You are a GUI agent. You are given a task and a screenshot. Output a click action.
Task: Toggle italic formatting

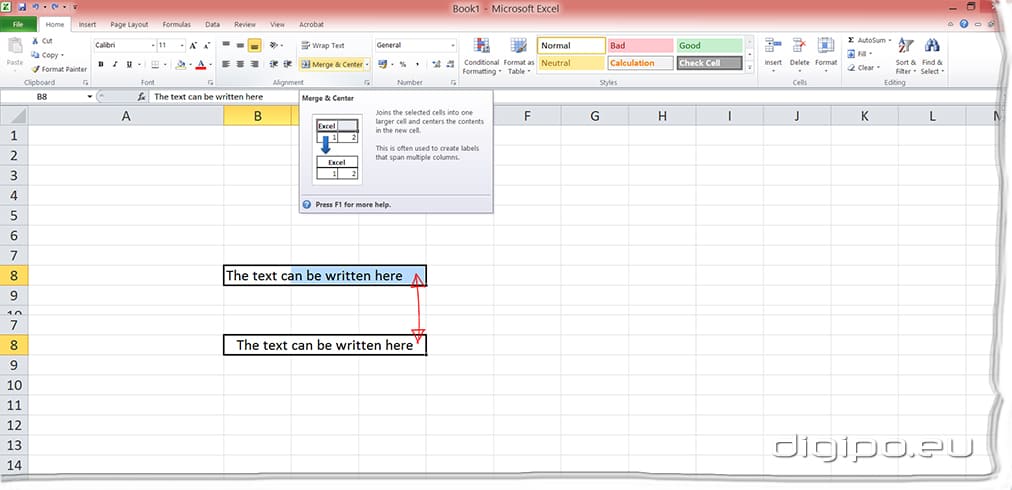coord(115,64)
